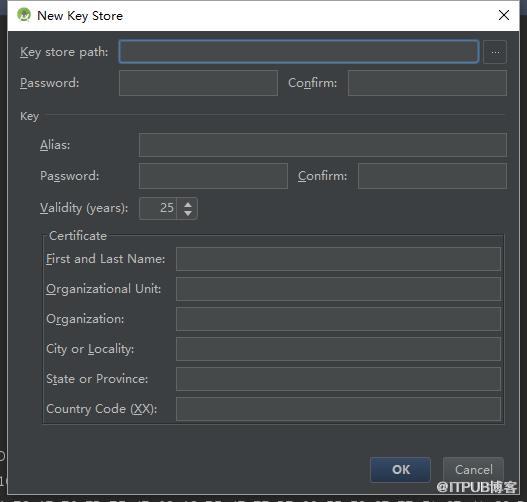The height and width of the screenshot is (502, 527).
Task: Click the Validity years value field
Action: point(158,208)
